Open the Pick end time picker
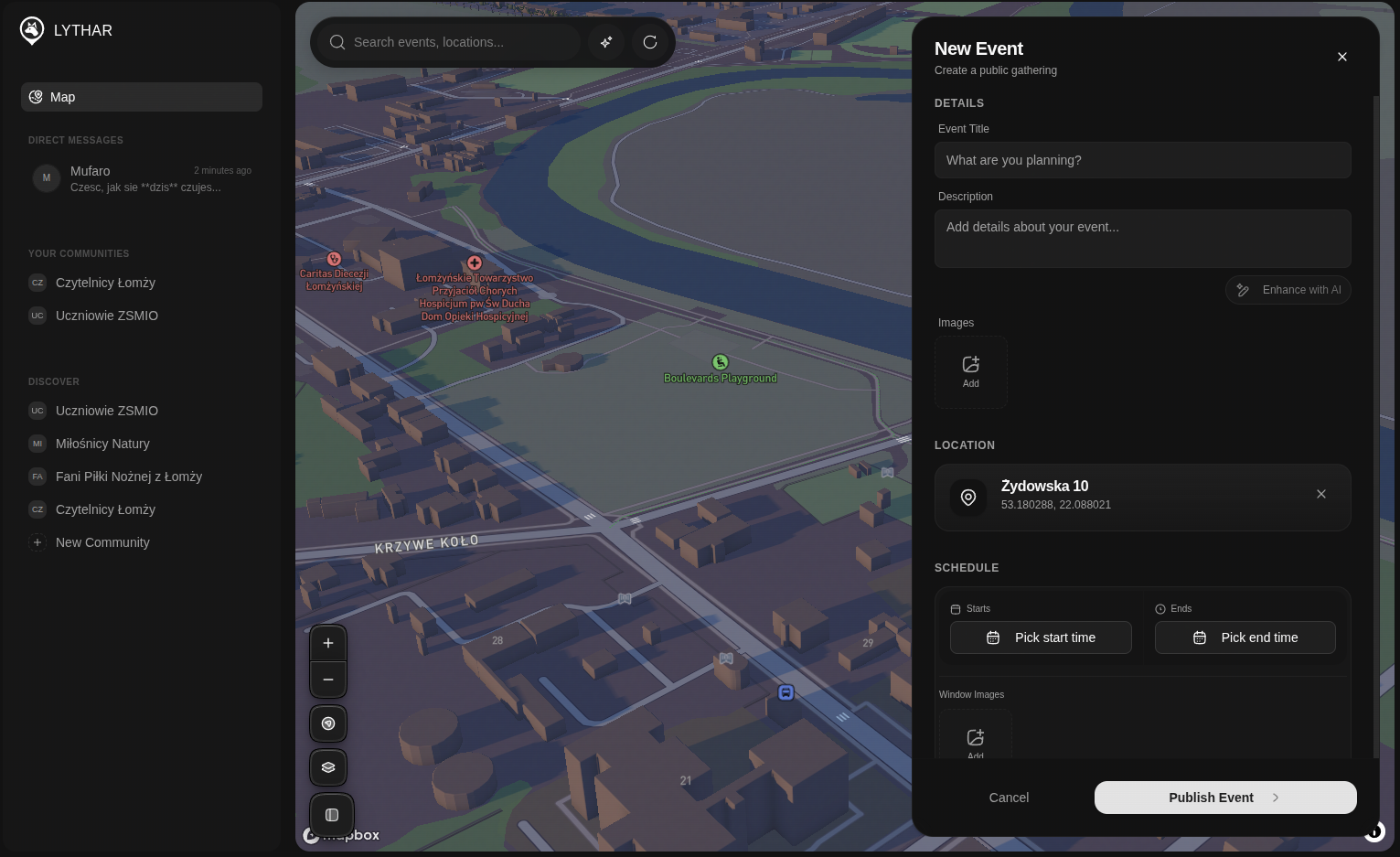Screen dimensions: 1400x857 click(x=1245, y=637)
